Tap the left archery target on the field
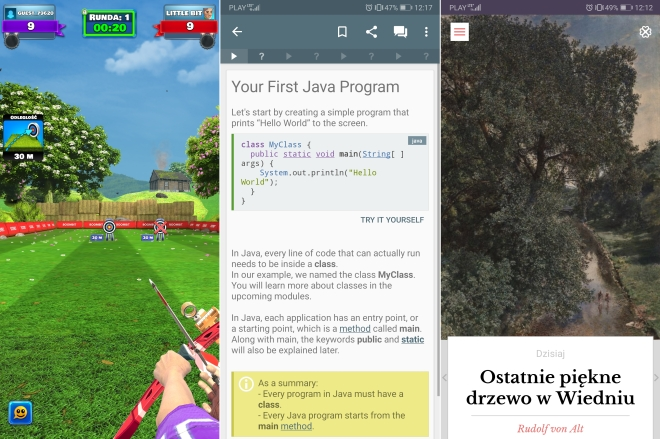Image resolution: width=660 pixels, height=439 pixels. 110,227
